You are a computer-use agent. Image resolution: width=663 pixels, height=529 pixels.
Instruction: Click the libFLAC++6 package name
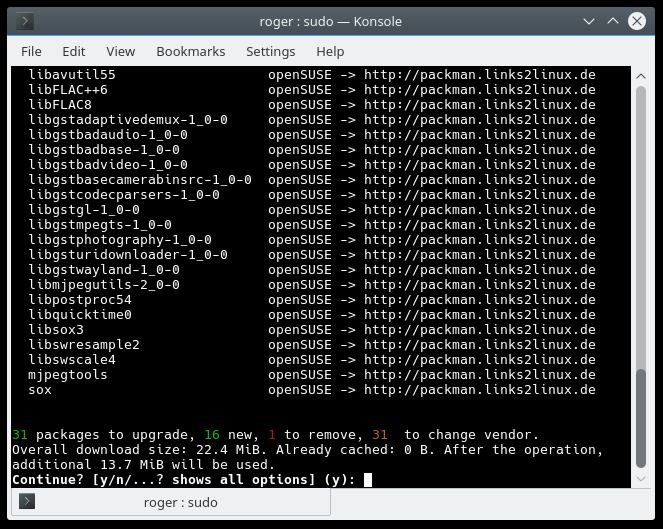[x=68, y=90]
